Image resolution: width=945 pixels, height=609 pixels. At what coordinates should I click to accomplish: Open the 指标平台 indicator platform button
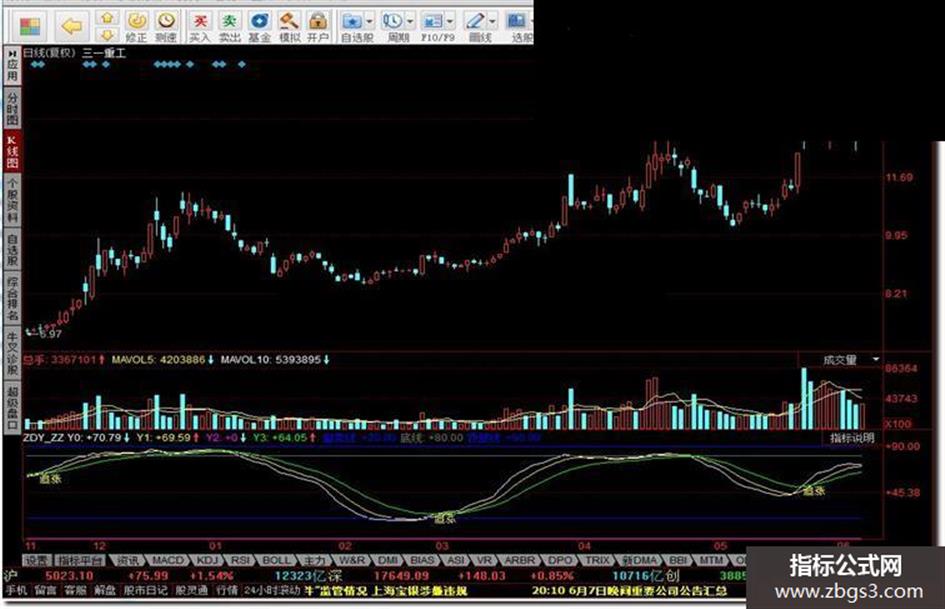(80, 561)
